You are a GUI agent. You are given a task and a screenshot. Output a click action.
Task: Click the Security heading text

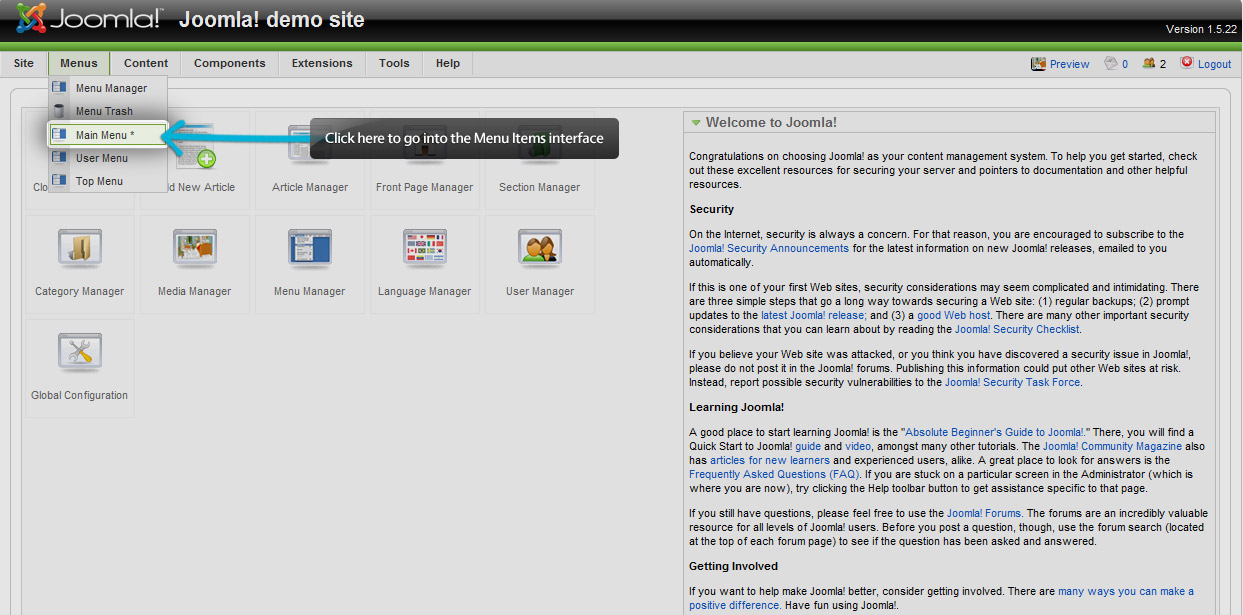tap(711, 209)
